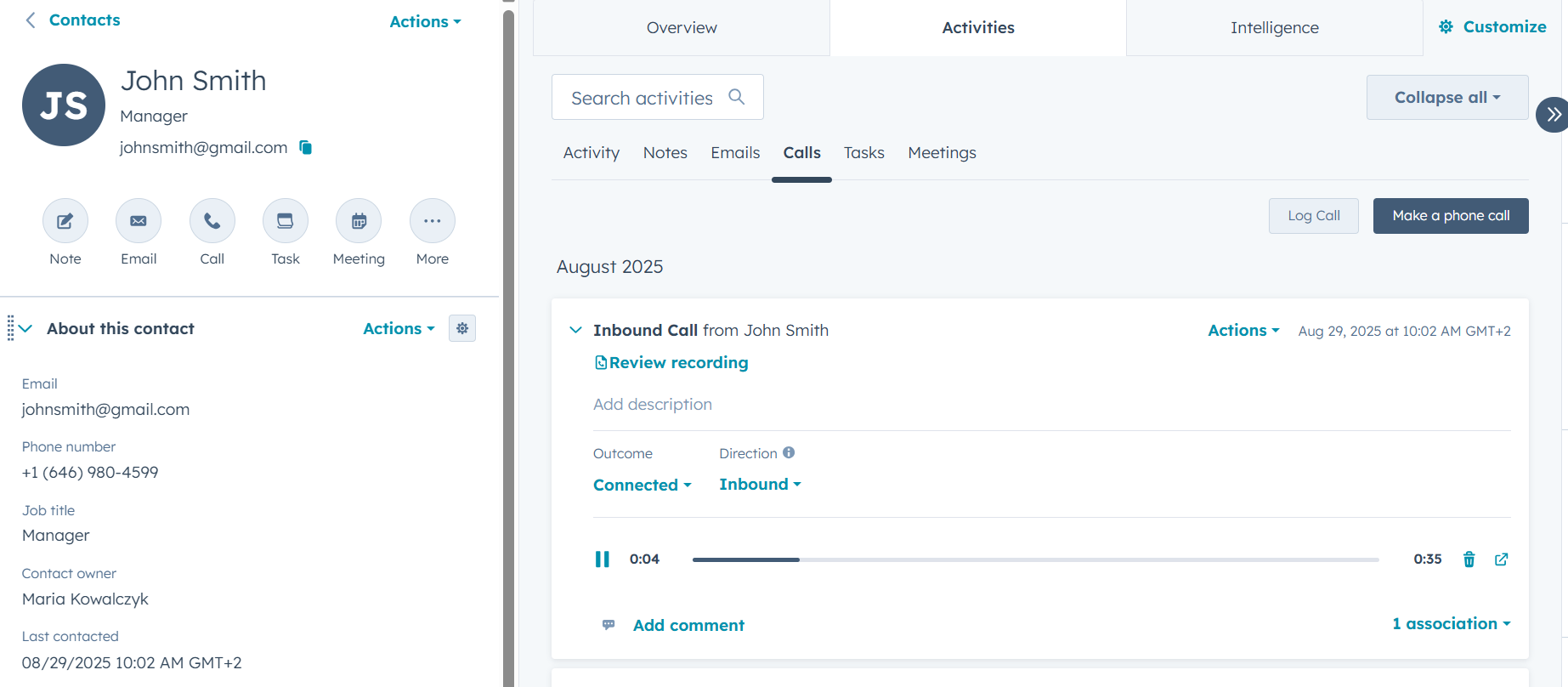Collapse the Inbound Call entry chevron
This screenshot has width=1568, height=687.
575,330
